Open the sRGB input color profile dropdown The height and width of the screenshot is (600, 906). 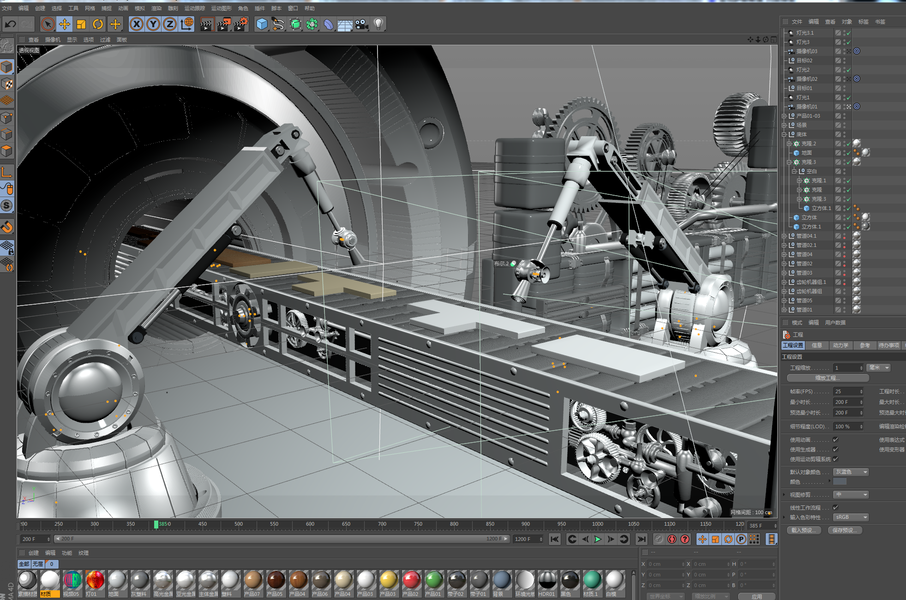pos(850,517)
